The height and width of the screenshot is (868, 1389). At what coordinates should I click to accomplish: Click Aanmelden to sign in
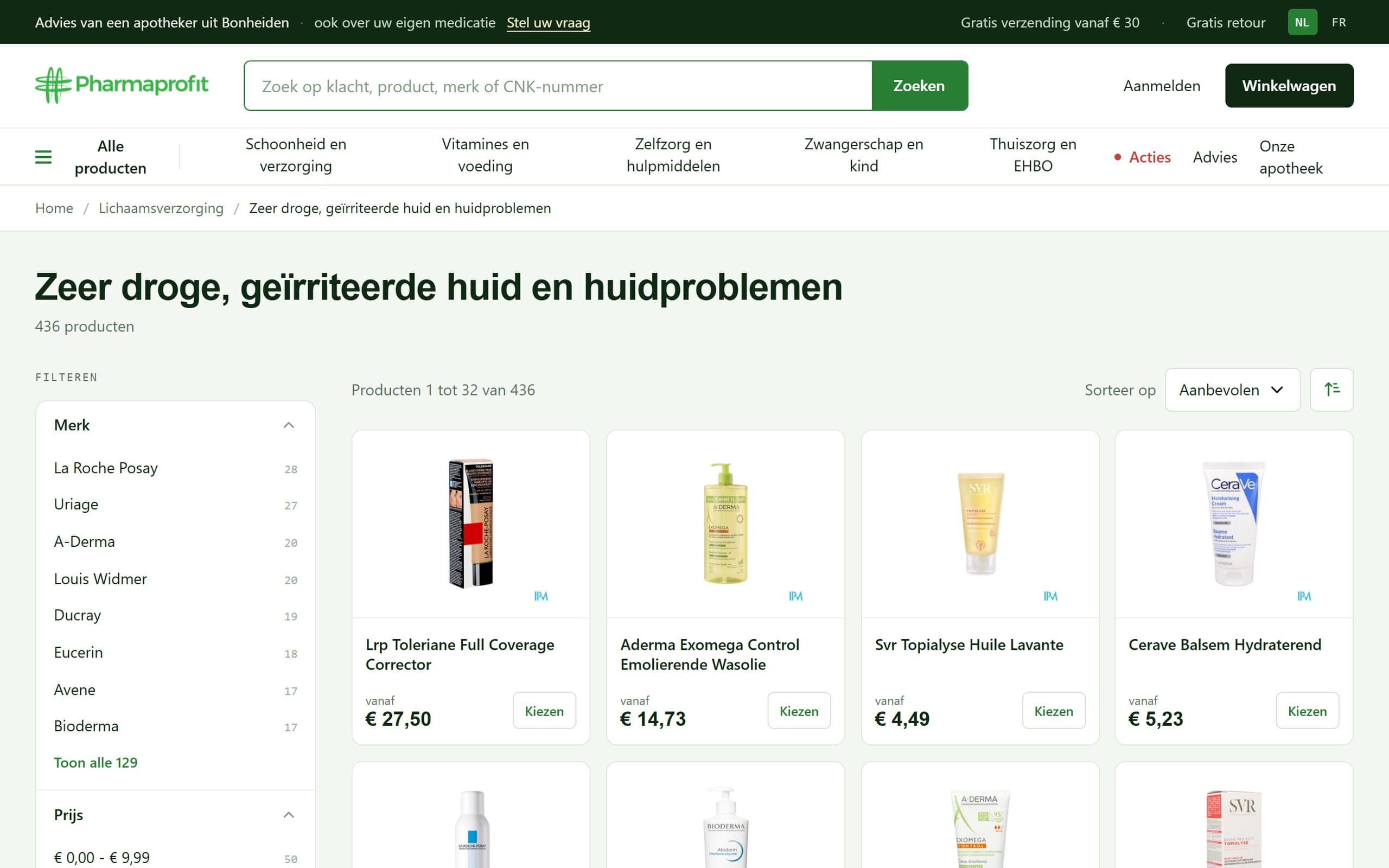point(1161,86)
